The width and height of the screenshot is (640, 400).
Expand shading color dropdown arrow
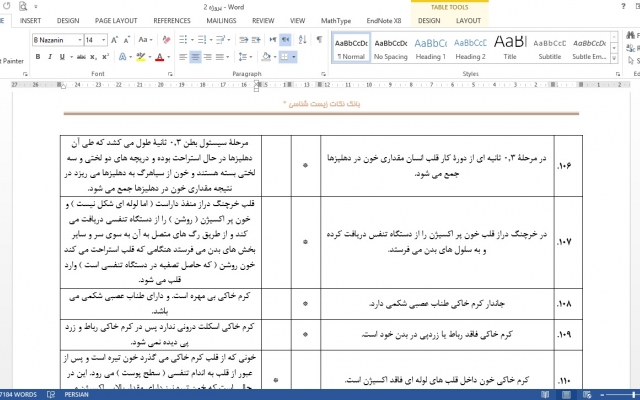275,57
